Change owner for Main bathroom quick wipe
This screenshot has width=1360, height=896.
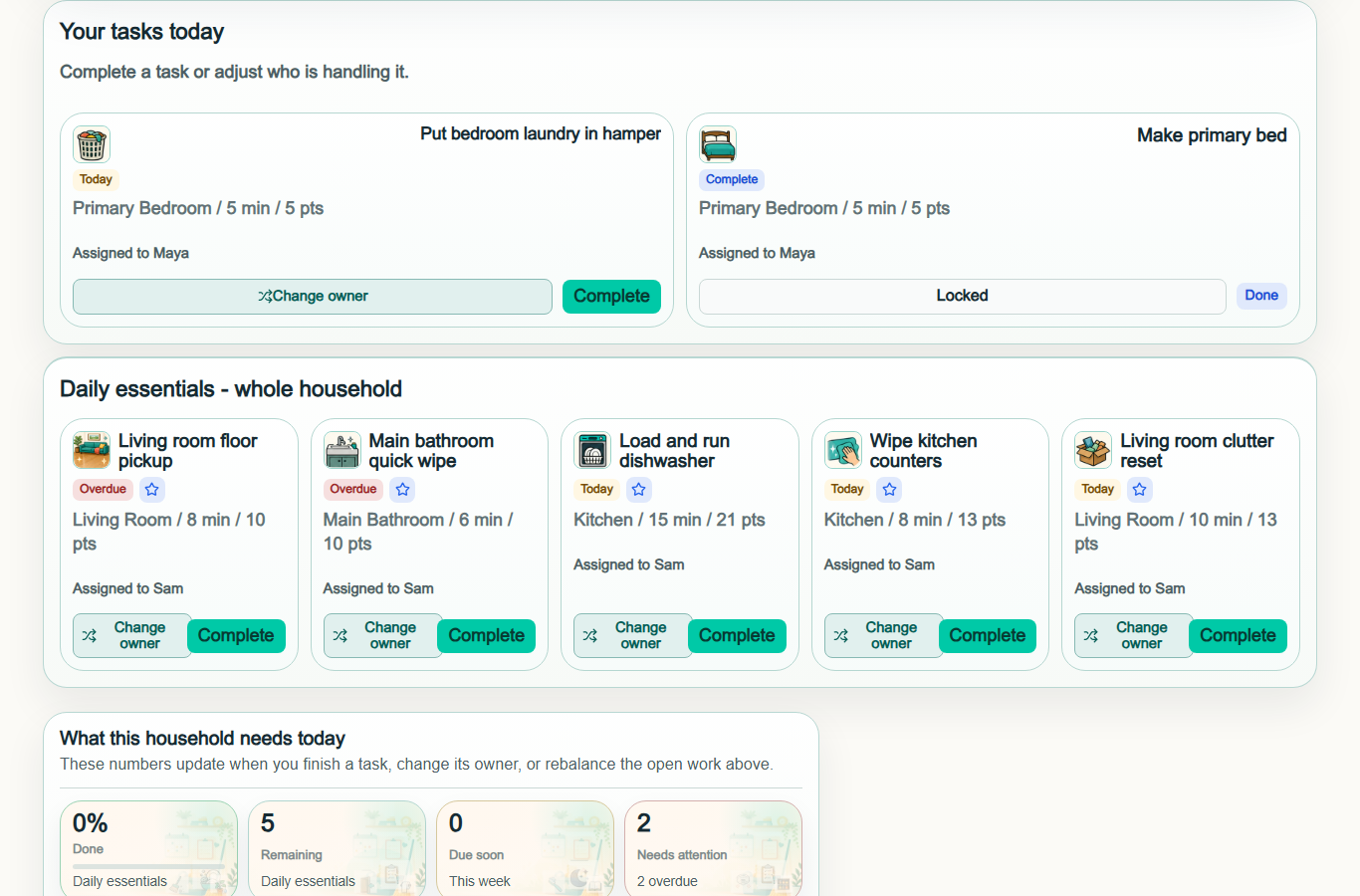point(382,636)
